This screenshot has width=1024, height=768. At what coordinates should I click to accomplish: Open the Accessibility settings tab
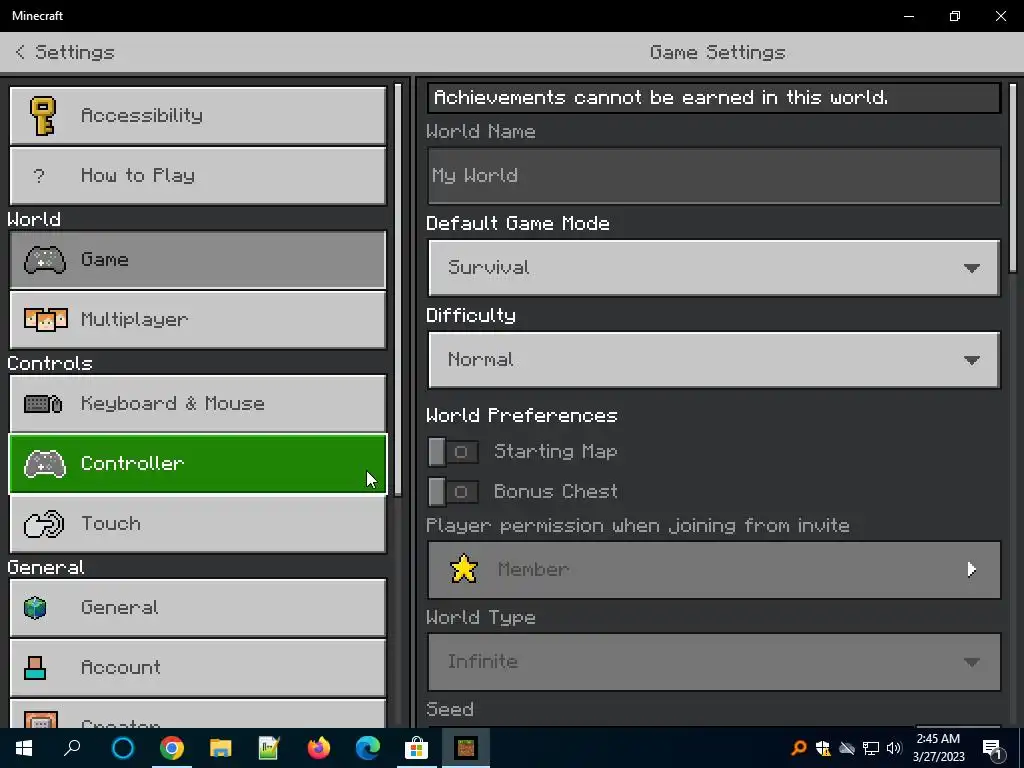(x=198, y=116)
